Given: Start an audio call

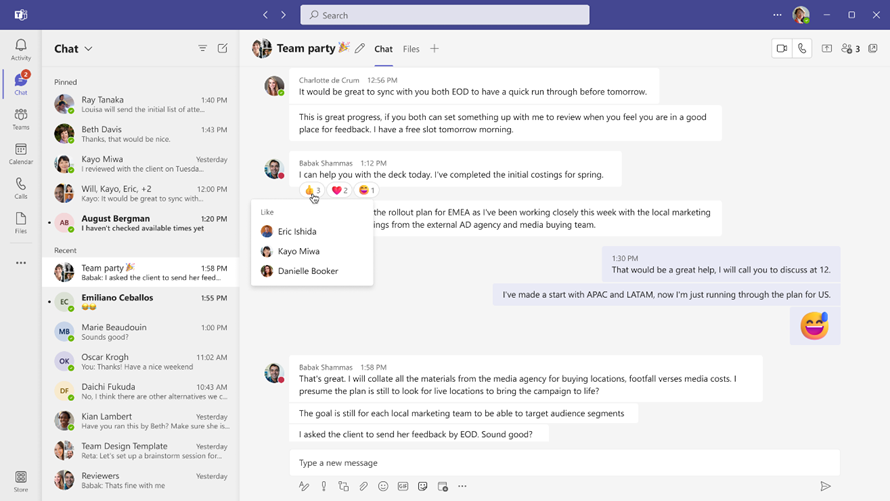Looking at the screenshot, I should tap(802, 49).
